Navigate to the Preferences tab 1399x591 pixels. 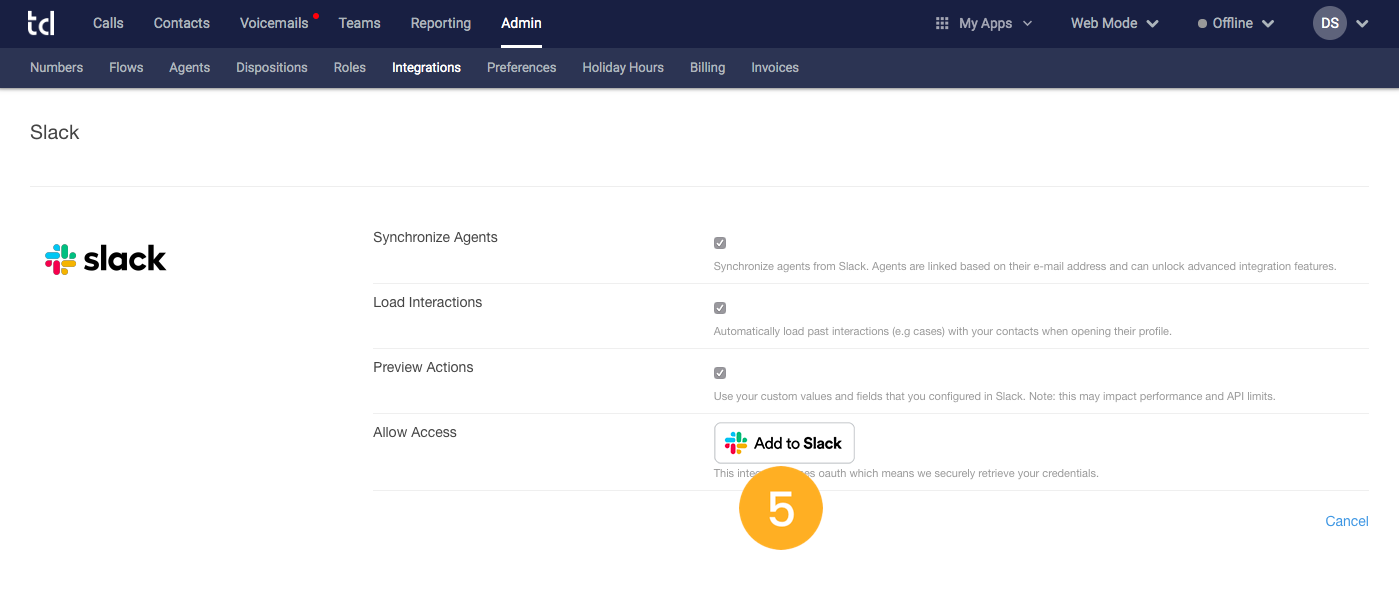(521, 67)
